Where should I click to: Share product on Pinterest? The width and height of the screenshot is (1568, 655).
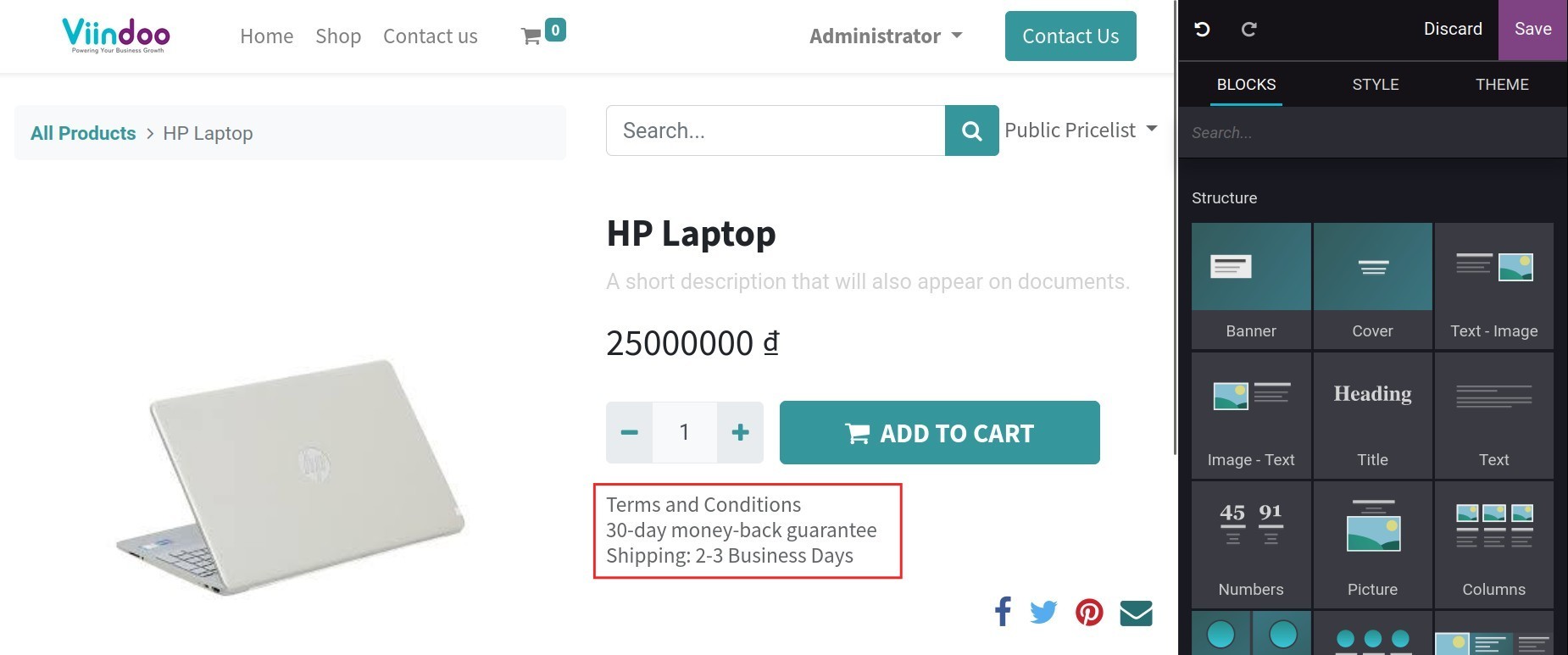[x=1089, y=612]
